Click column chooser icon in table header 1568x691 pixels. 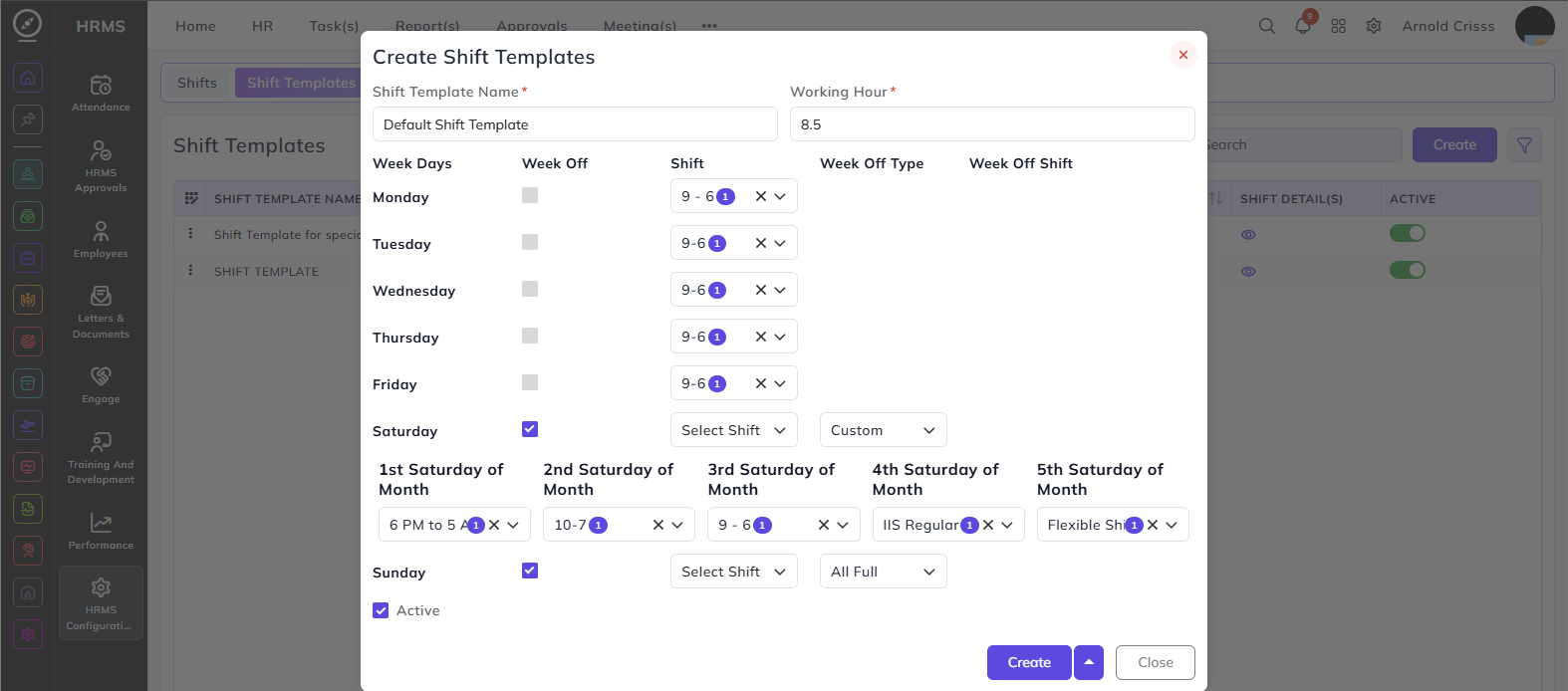pos(191,198)
